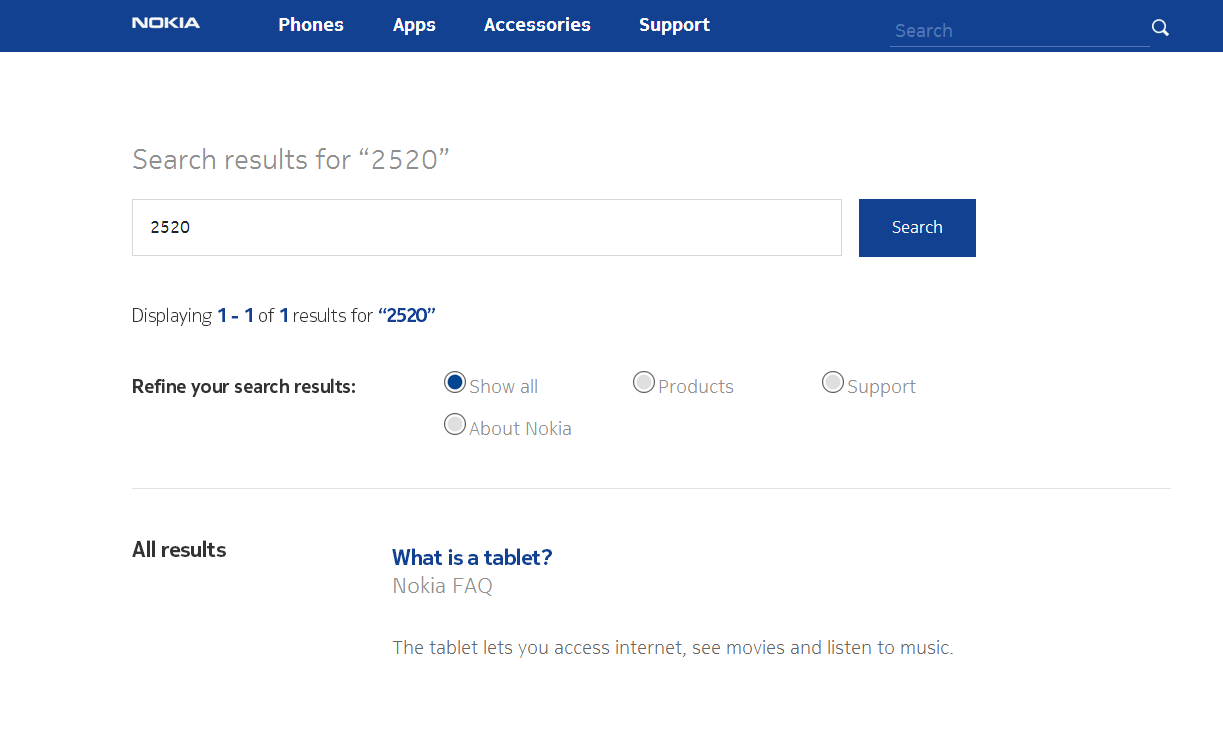Click the search box containing 2520

coord(487,227)
